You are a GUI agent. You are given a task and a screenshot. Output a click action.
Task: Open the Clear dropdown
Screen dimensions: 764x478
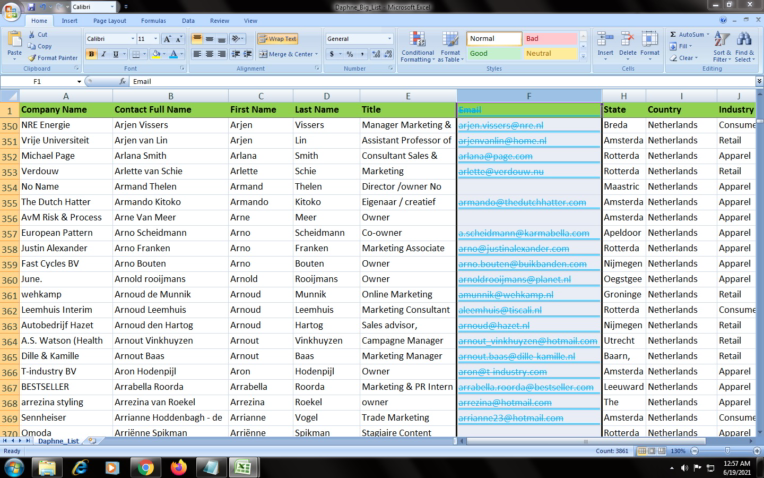tap(684, 58)
